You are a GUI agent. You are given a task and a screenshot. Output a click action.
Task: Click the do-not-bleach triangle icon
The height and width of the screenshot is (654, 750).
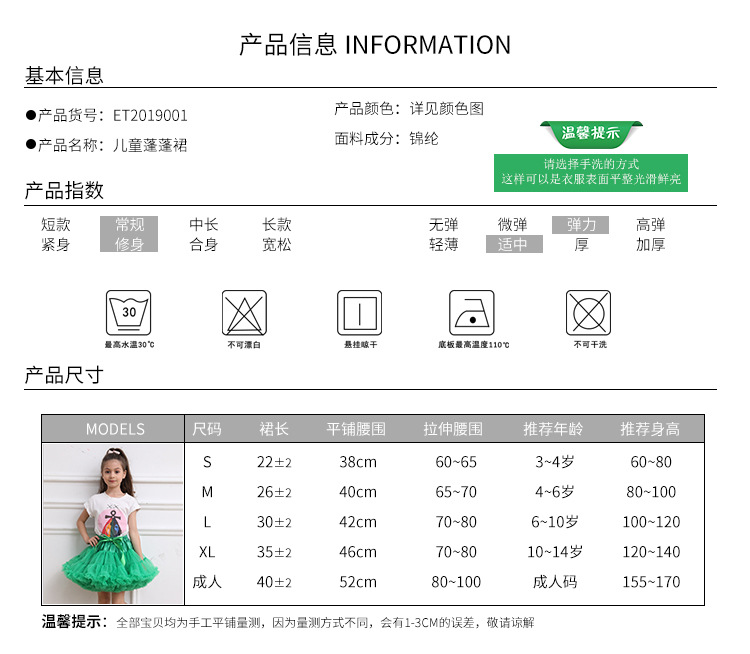point(244,312)
